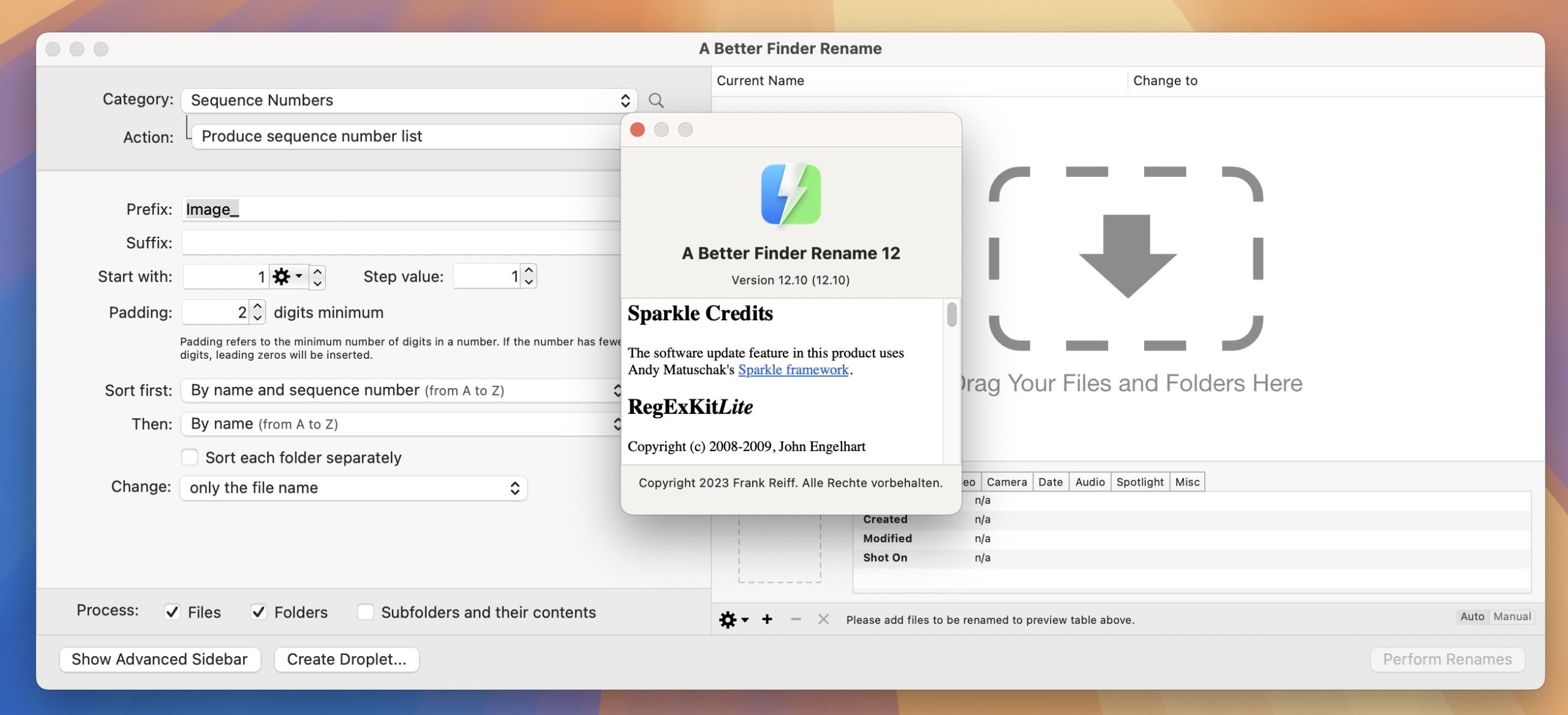Click the Step value stepper arrows
Screen dimensions: 1568x715
529,276
